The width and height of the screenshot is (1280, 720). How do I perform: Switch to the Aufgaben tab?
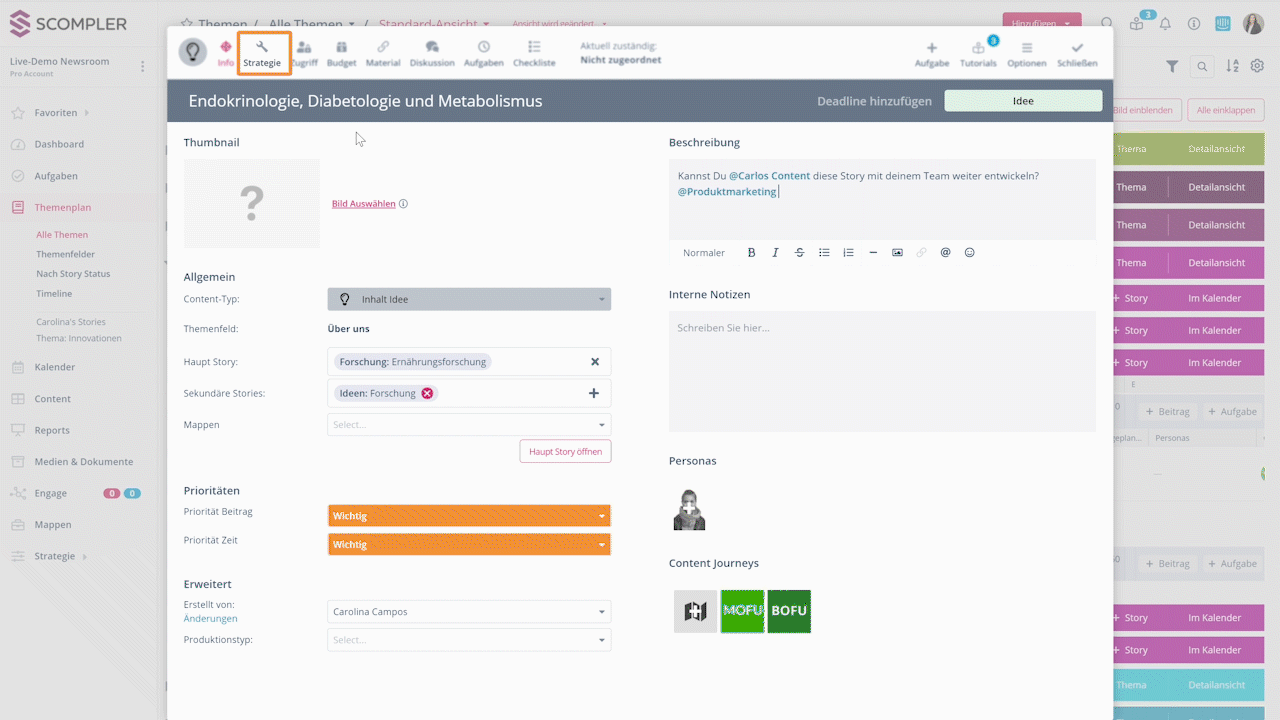coord(484,53)
